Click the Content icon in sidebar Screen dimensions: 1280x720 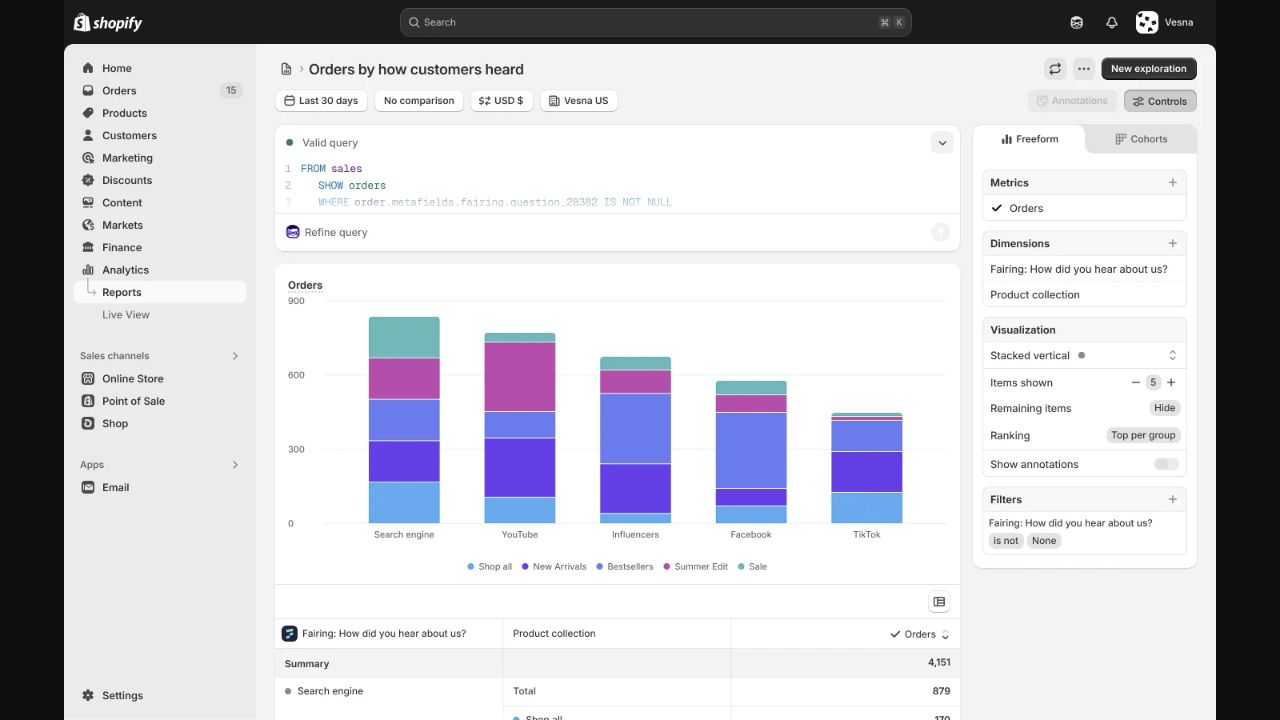pyautogui.click(x=88, y=202)
